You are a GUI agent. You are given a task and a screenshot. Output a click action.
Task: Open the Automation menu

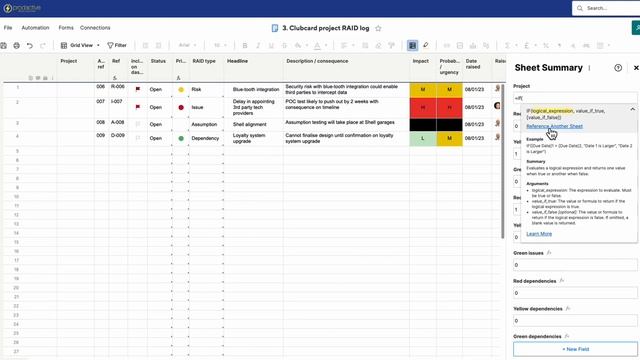click(35, 28)
